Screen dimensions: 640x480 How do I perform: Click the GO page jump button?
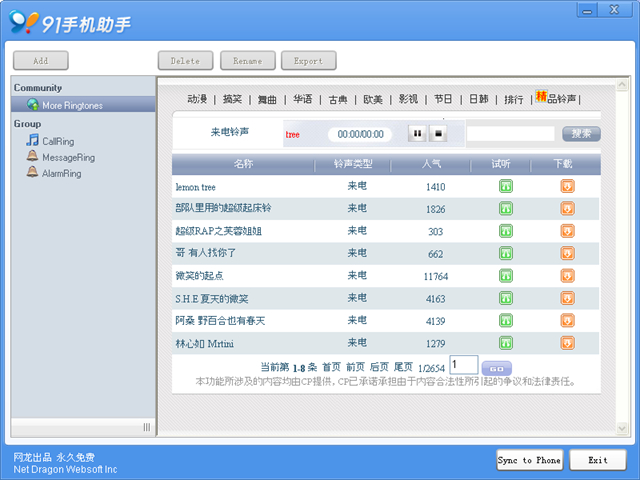click(x=496, y=368)
